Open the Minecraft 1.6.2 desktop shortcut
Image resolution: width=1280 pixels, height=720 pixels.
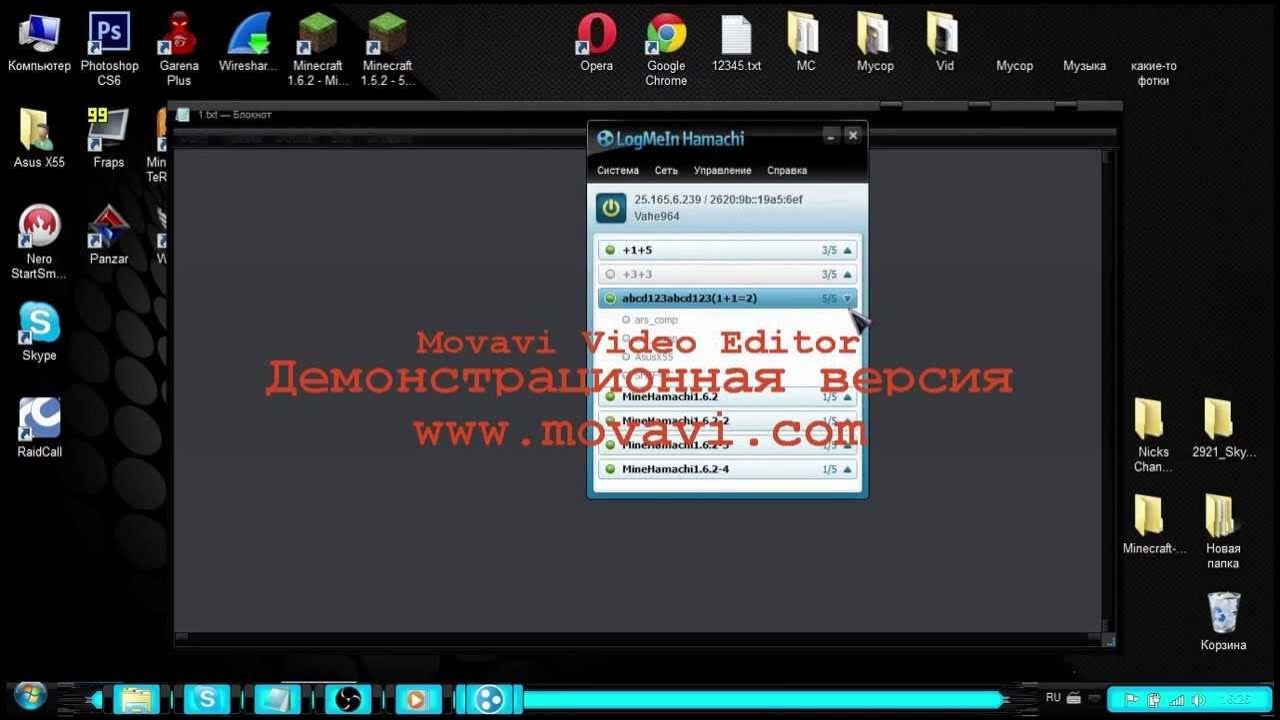click(x=318, y=49)
